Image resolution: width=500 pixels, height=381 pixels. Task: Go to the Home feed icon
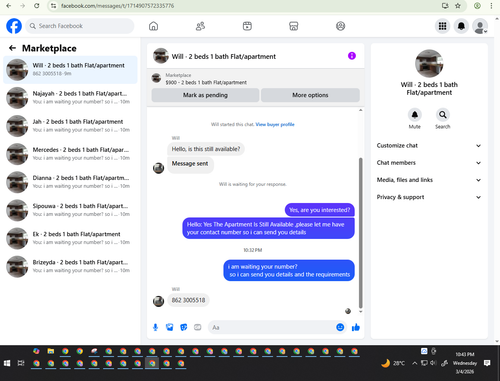tap(153, 26)
